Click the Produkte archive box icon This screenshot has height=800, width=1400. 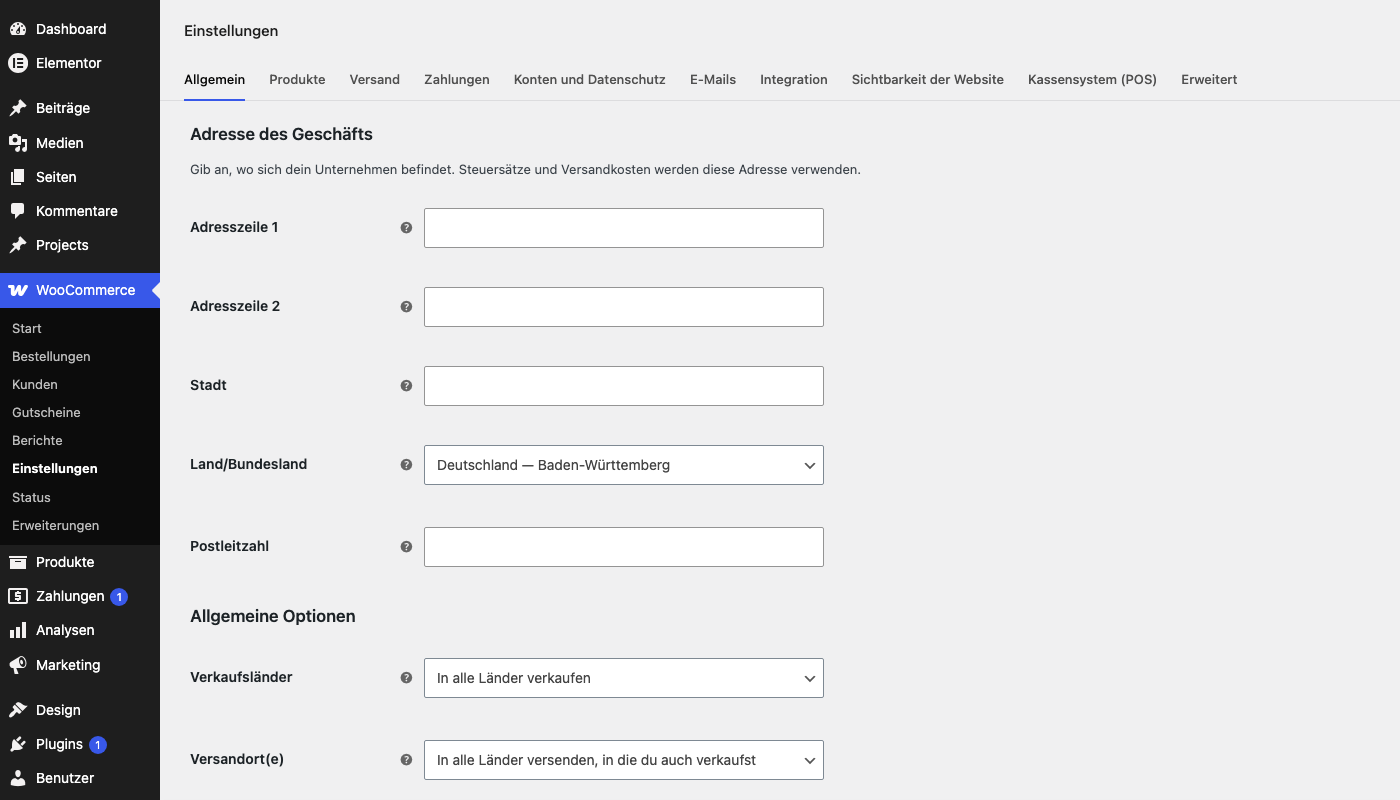(x=18, y=562)
